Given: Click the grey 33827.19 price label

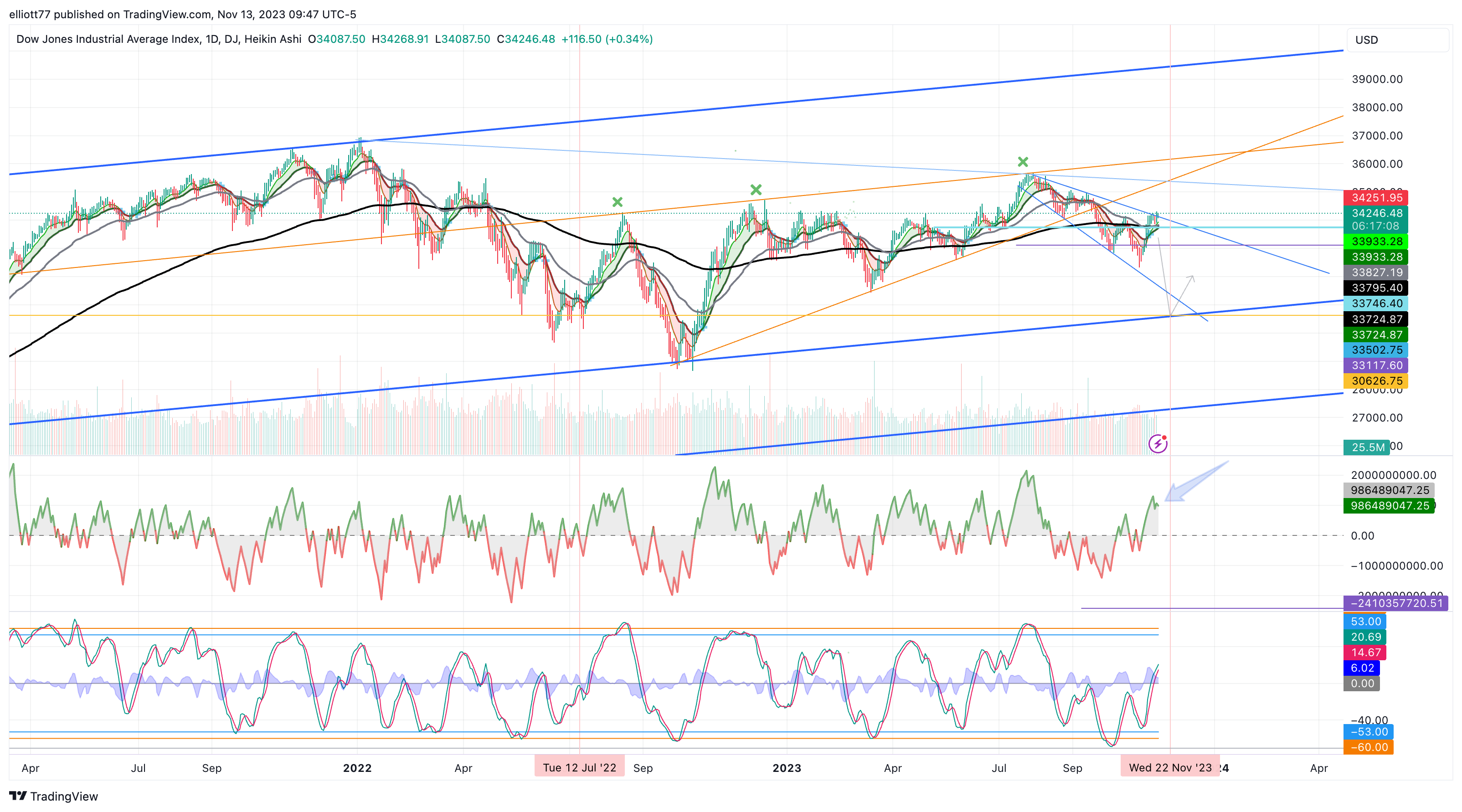Looking at the screenshot, I should [1376, 272].
